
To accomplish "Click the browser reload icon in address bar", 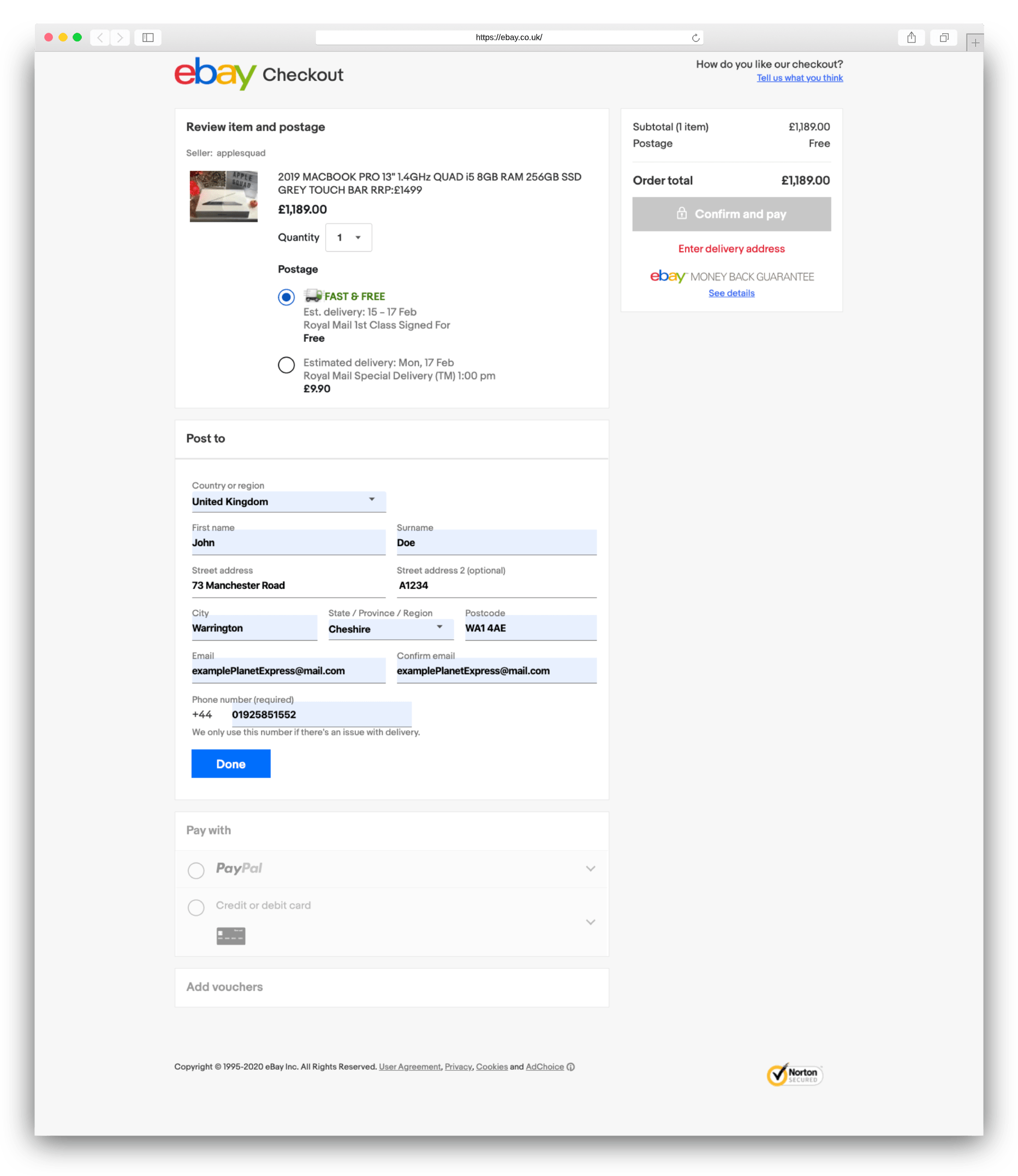I will tap(695, 38).
